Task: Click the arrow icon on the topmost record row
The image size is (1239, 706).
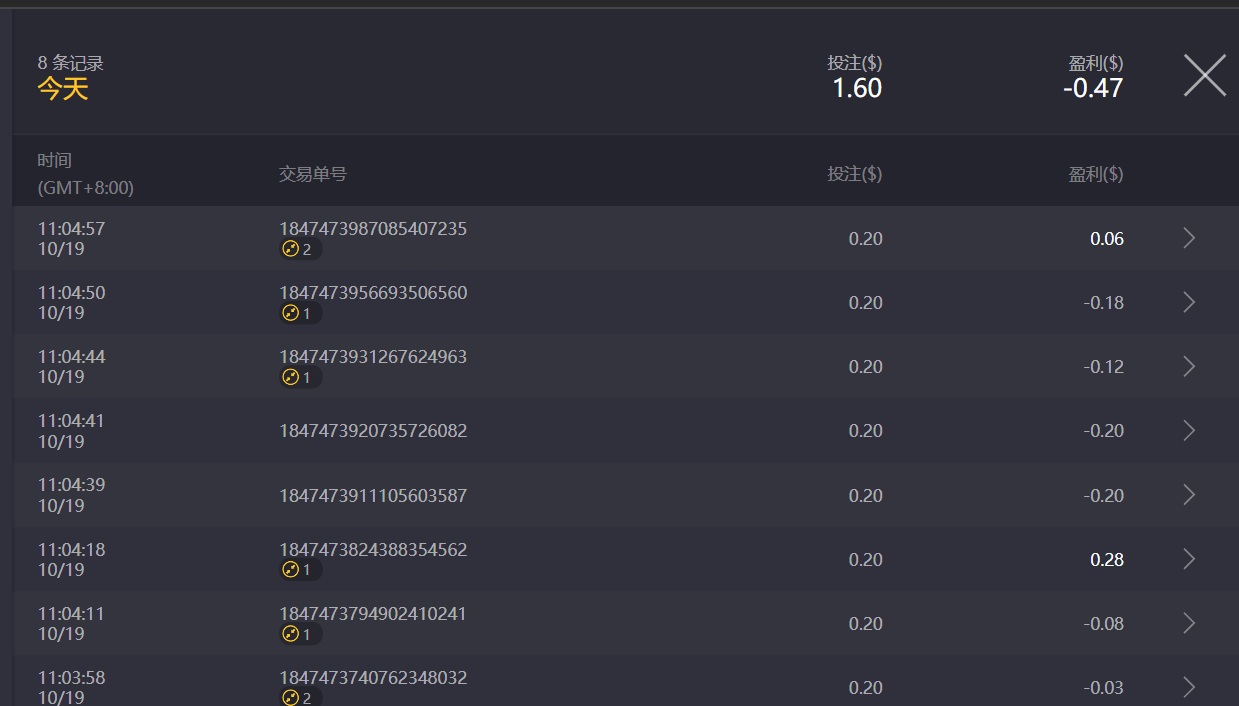Action: coord(1188,238)
